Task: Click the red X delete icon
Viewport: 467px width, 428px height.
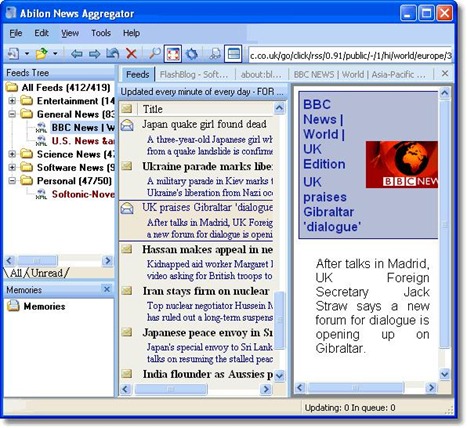Action: [131, 53]
